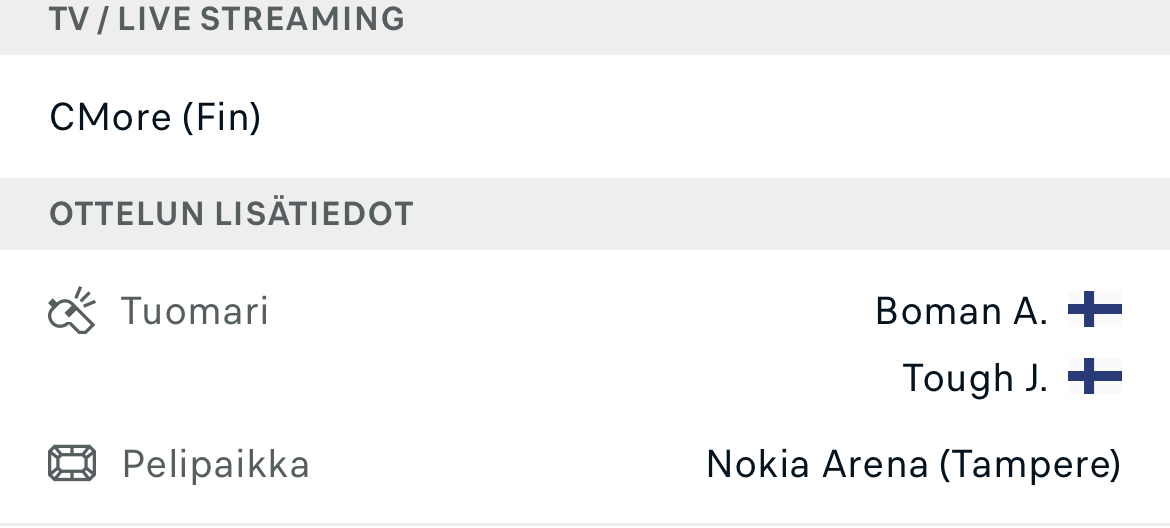
Task: Click the referee whistle icon
Action: (x=72, y=311)
